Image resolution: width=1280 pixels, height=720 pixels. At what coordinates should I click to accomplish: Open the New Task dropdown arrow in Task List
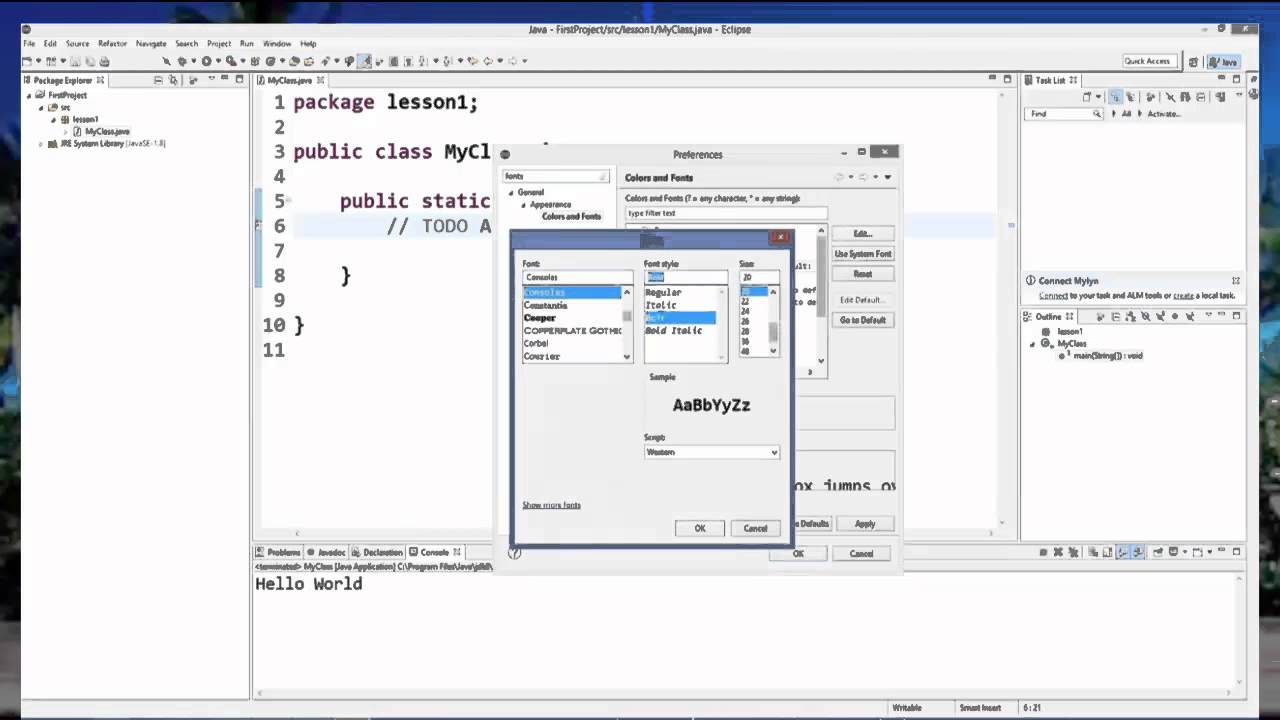coord(1099,97)
